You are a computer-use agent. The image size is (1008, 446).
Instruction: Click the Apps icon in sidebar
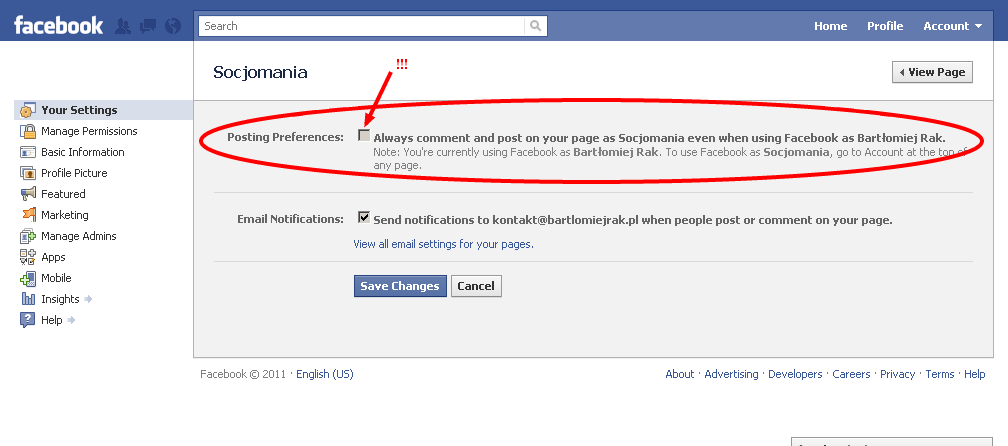[x=28, y=257]
